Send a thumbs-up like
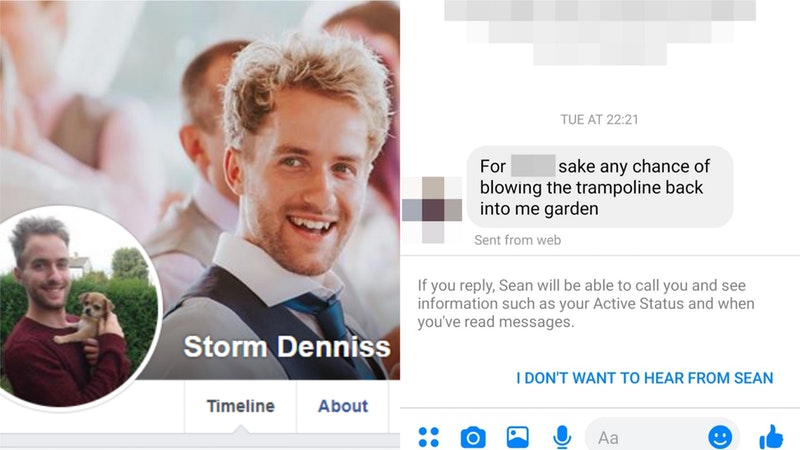 771,437
